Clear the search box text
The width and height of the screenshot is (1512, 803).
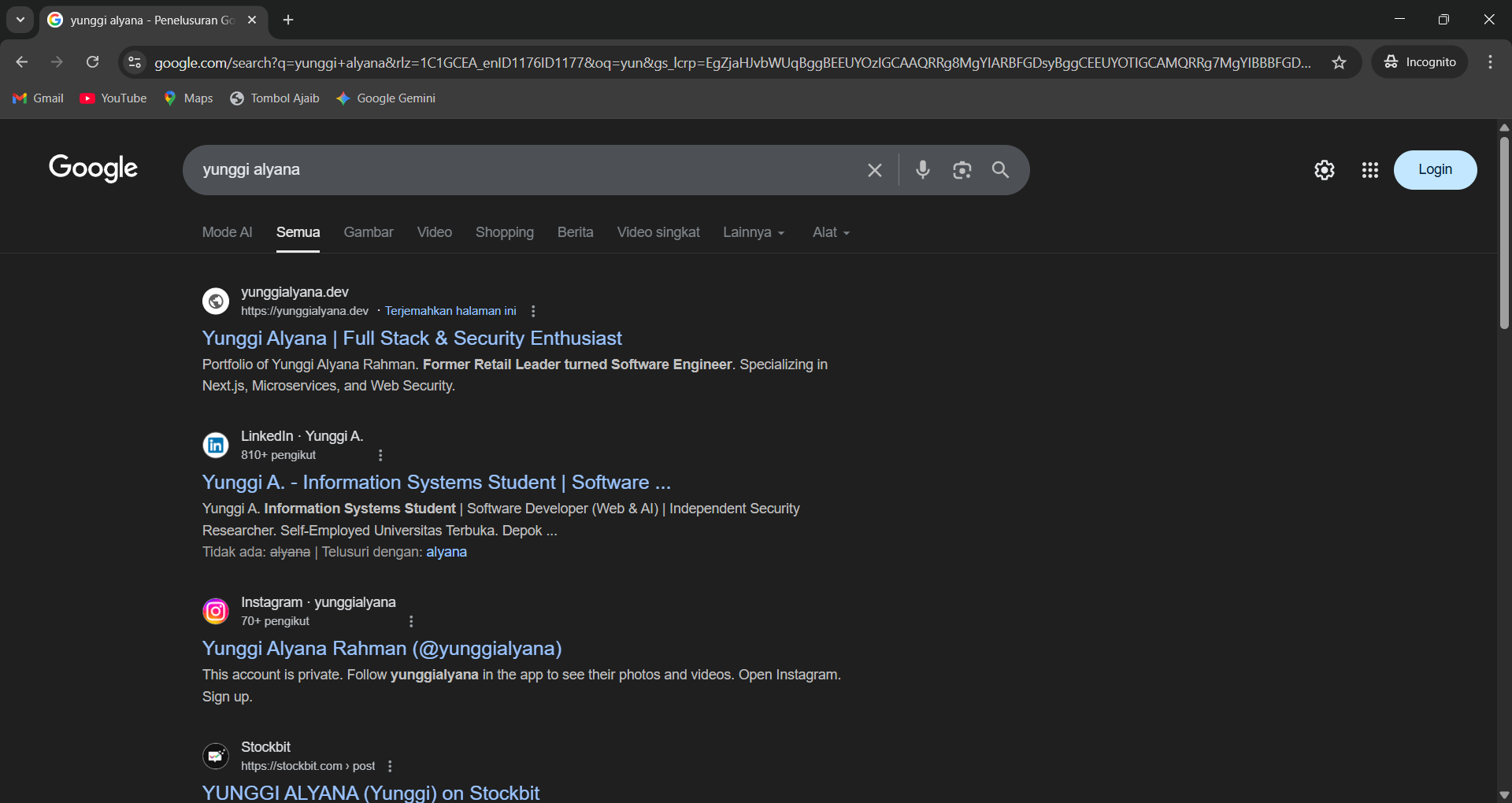(x=874, y=170)
